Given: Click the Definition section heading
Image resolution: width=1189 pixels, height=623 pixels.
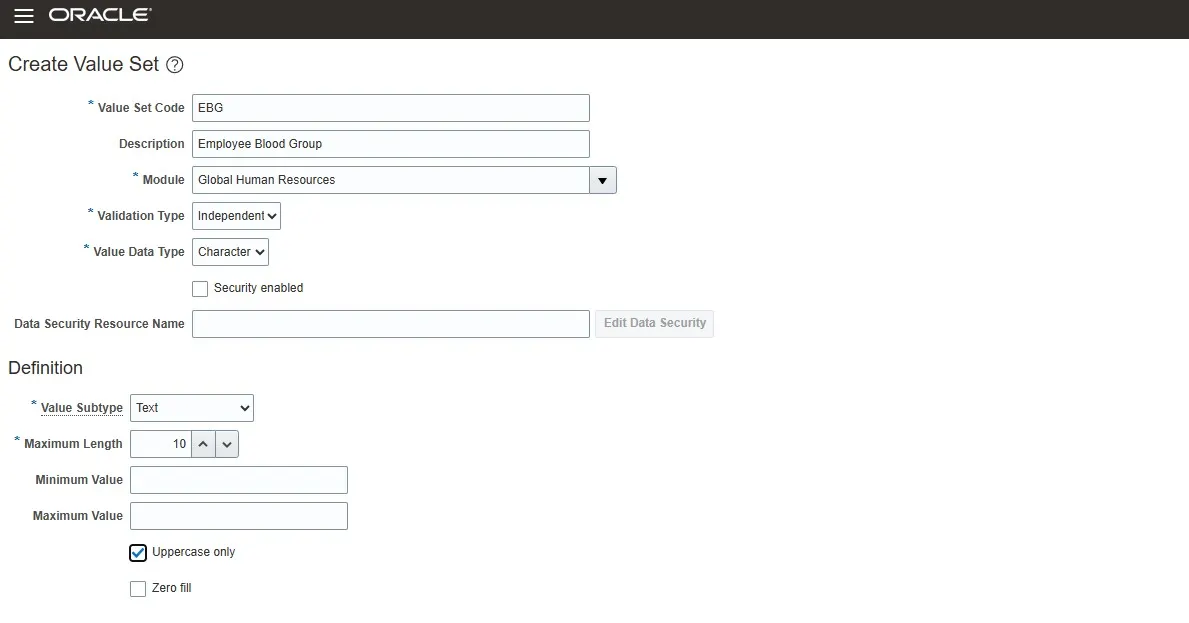Looking at the screenshot, I should tap(45, 368).
